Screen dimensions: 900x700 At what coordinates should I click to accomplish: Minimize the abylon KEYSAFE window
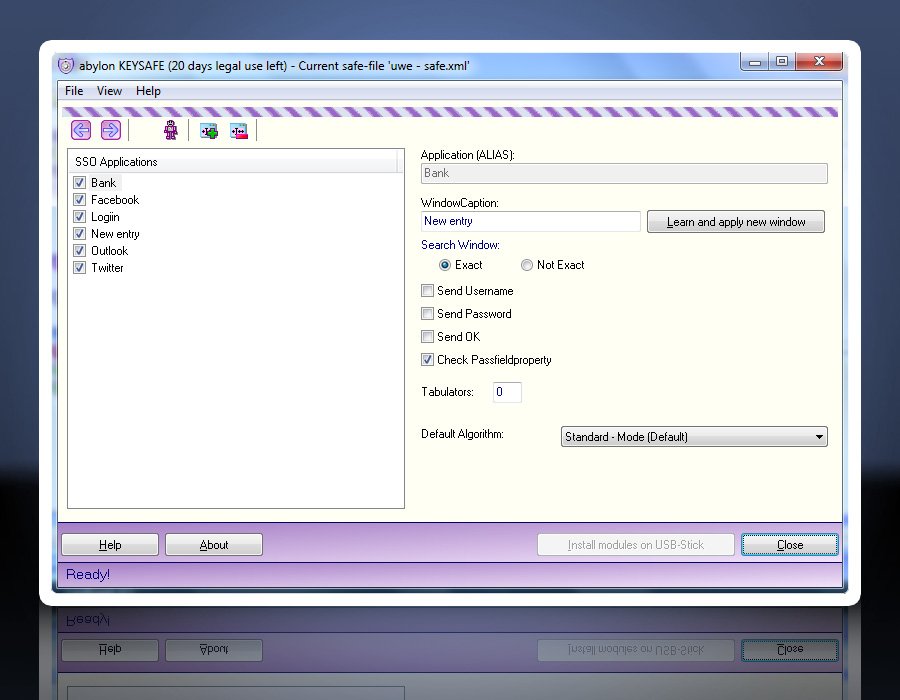[x=755, y=62]
